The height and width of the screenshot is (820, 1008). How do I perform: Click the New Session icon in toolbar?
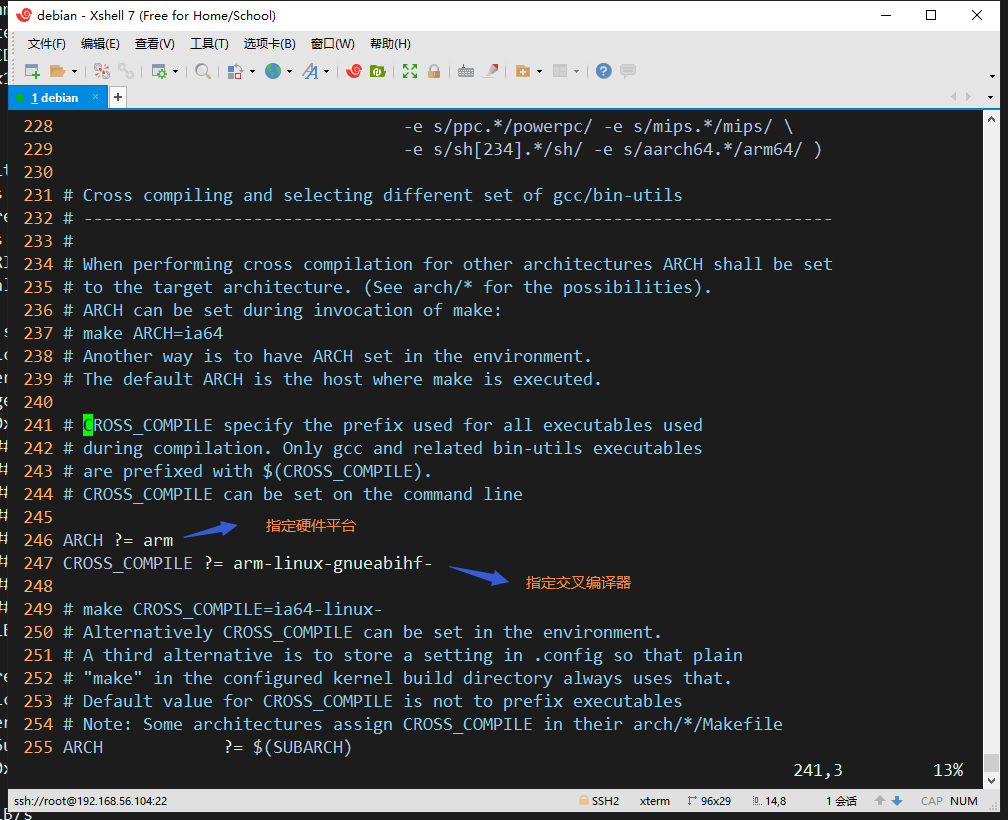pyautogui.click(x=32, y=71)
